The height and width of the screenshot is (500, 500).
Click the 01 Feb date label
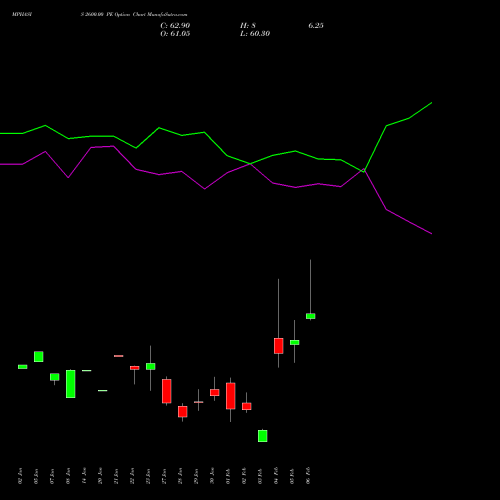click(228, 476)
